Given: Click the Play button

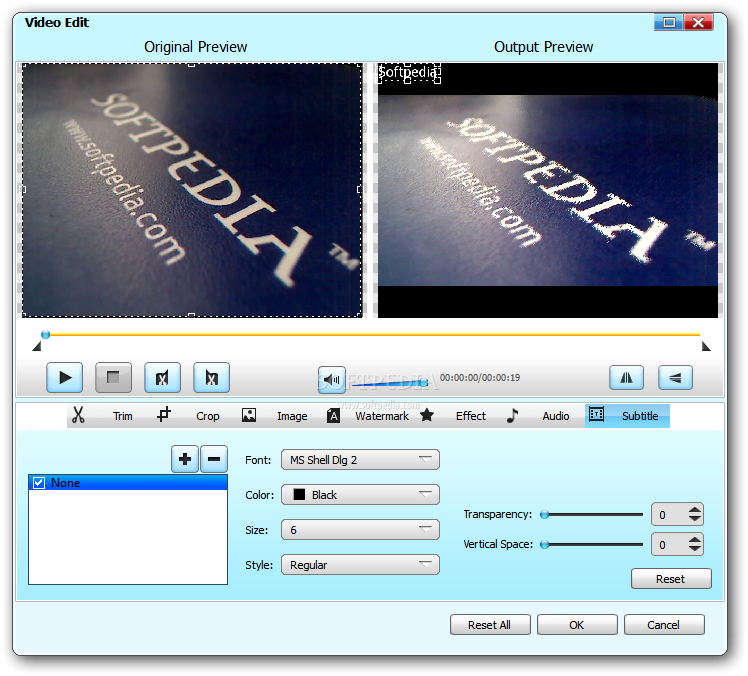Looking at the screenshot, I should tap(65, 378).
